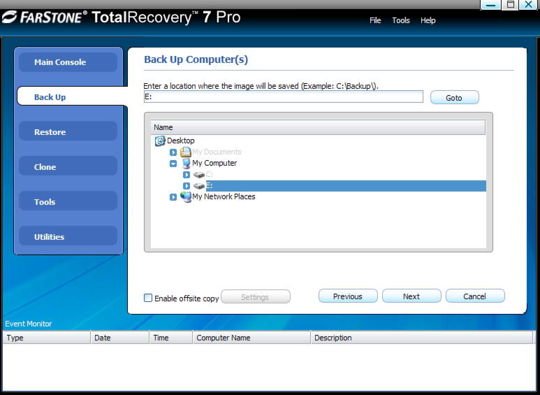Maximize the TotalRecovery window
Image resolution: width=540 pixels, height=395 pixels.
[510, 4]
